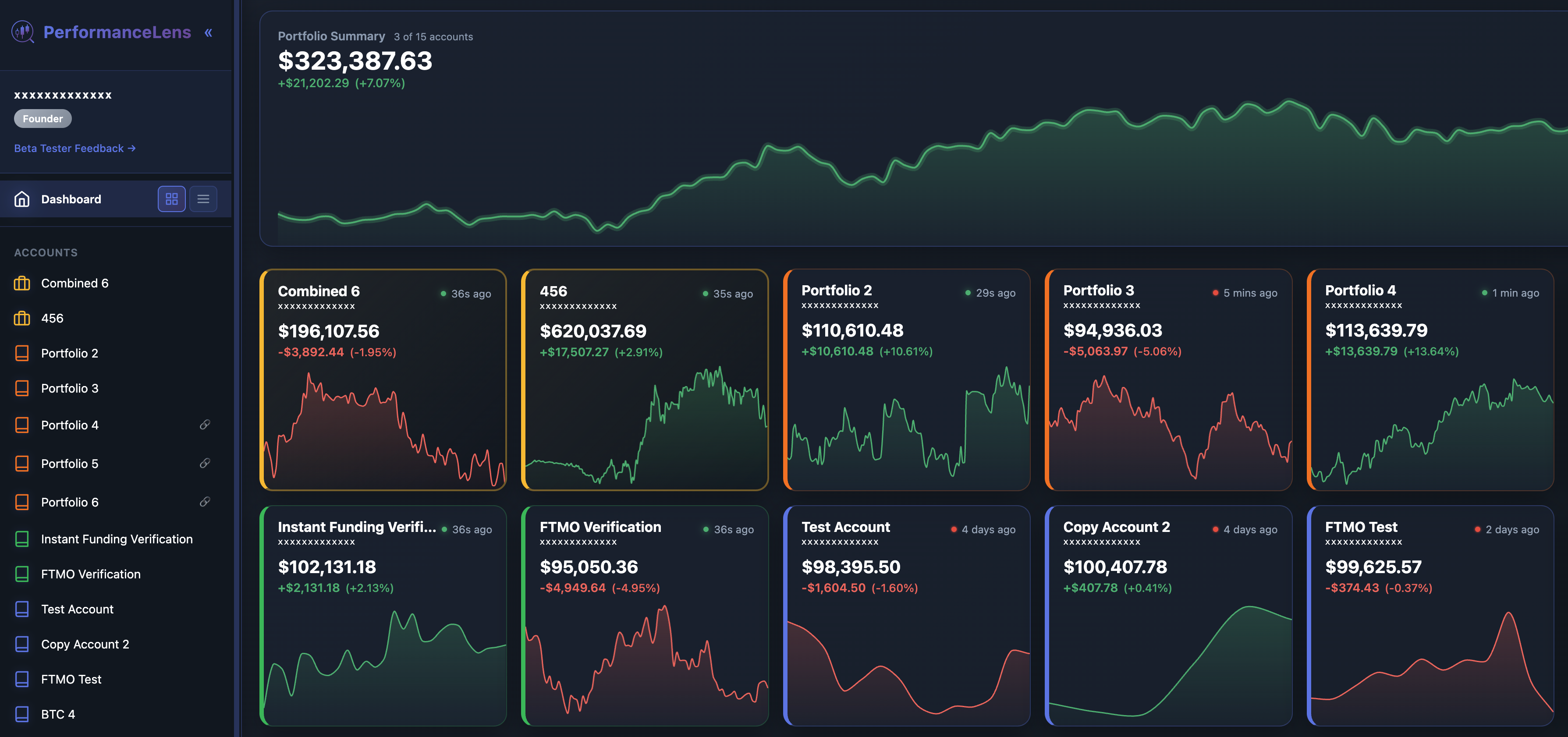Screen dimensions: 1568x737
Task: Click the account icon beside Test Account
Action: [x=22, y=609]
